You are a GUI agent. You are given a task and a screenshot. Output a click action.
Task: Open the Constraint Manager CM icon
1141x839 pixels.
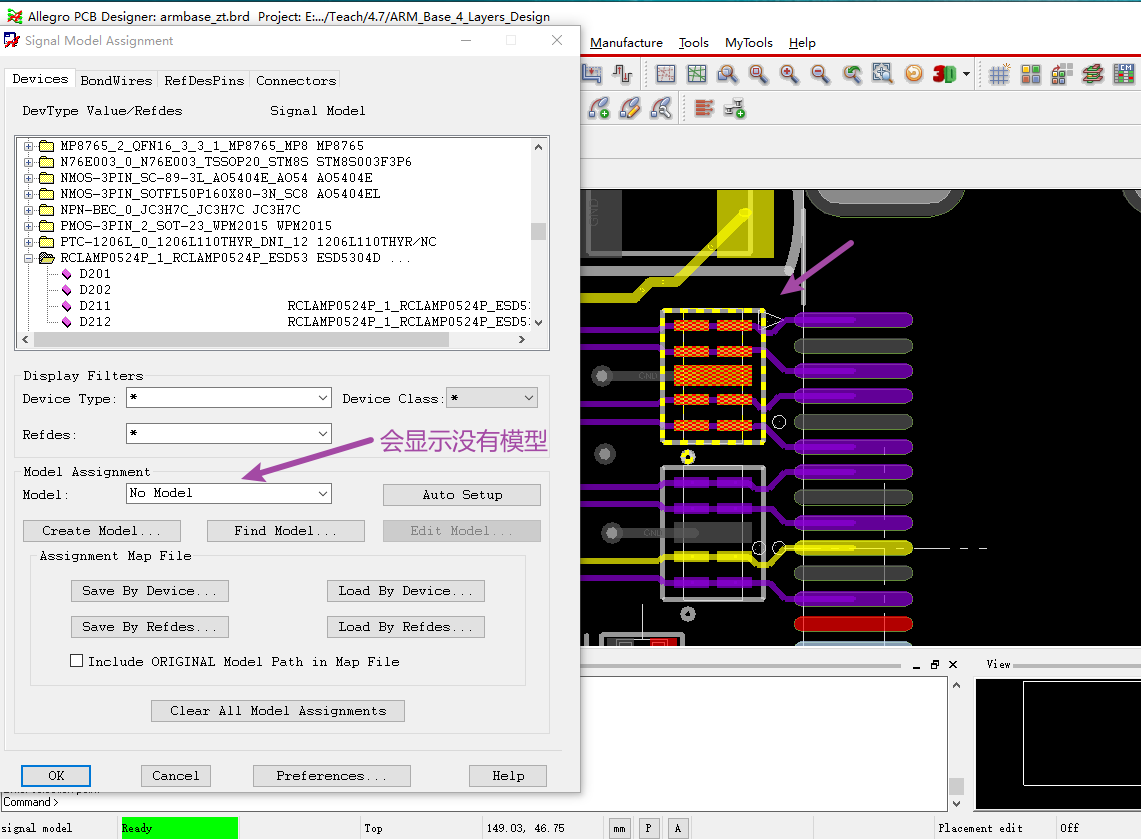point(1124,73)
